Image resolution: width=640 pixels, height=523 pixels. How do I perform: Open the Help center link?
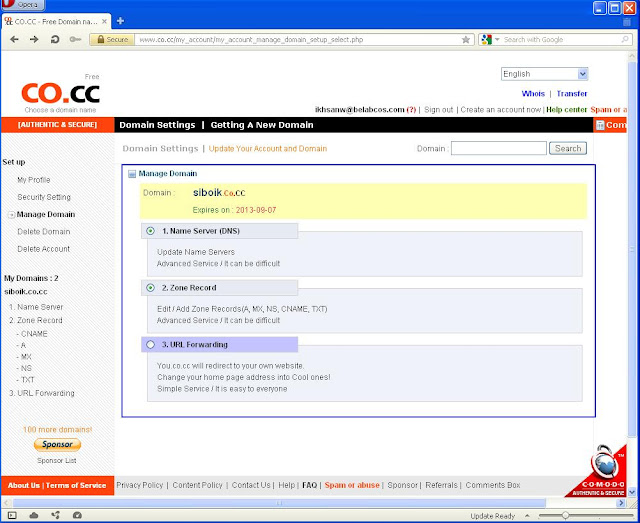pos(567,110)
